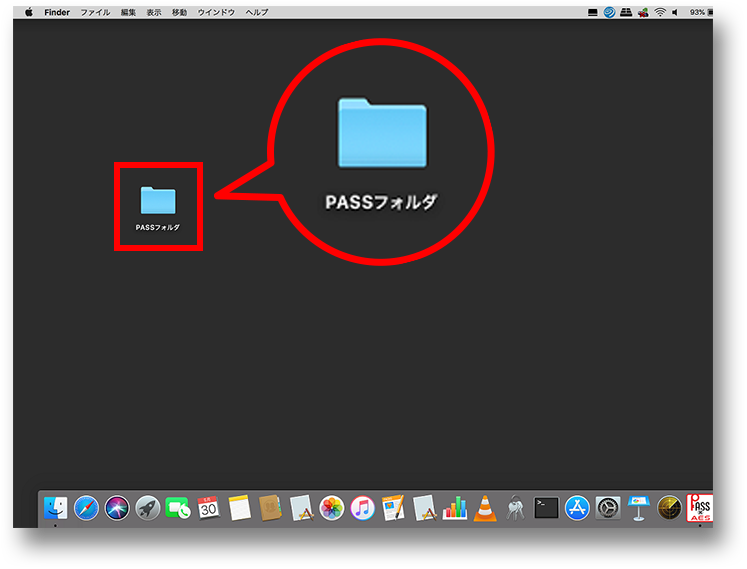Image resolution: width=747 pixels, height=569 pixels.
Task: Open the App Store icon
Action: tap(577, 508)
